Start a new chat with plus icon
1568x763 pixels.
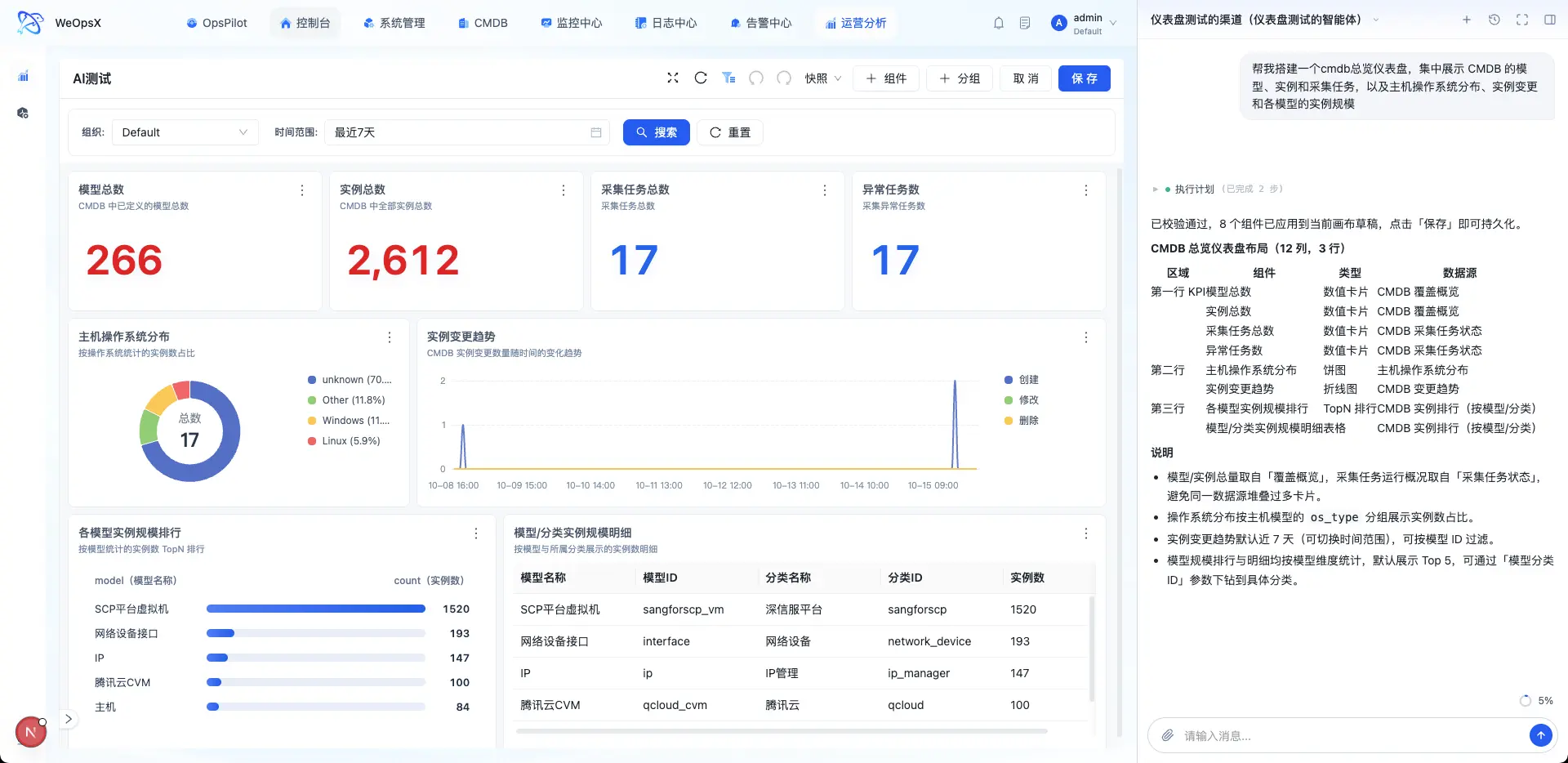point(1467,20)
